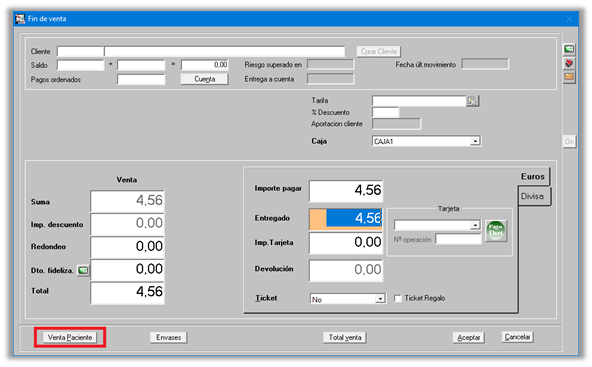Open the Caja dropdown showing CAJA1
Image resolution: width=592 pixels, height=367 pixels.
[x=426, y=141]
